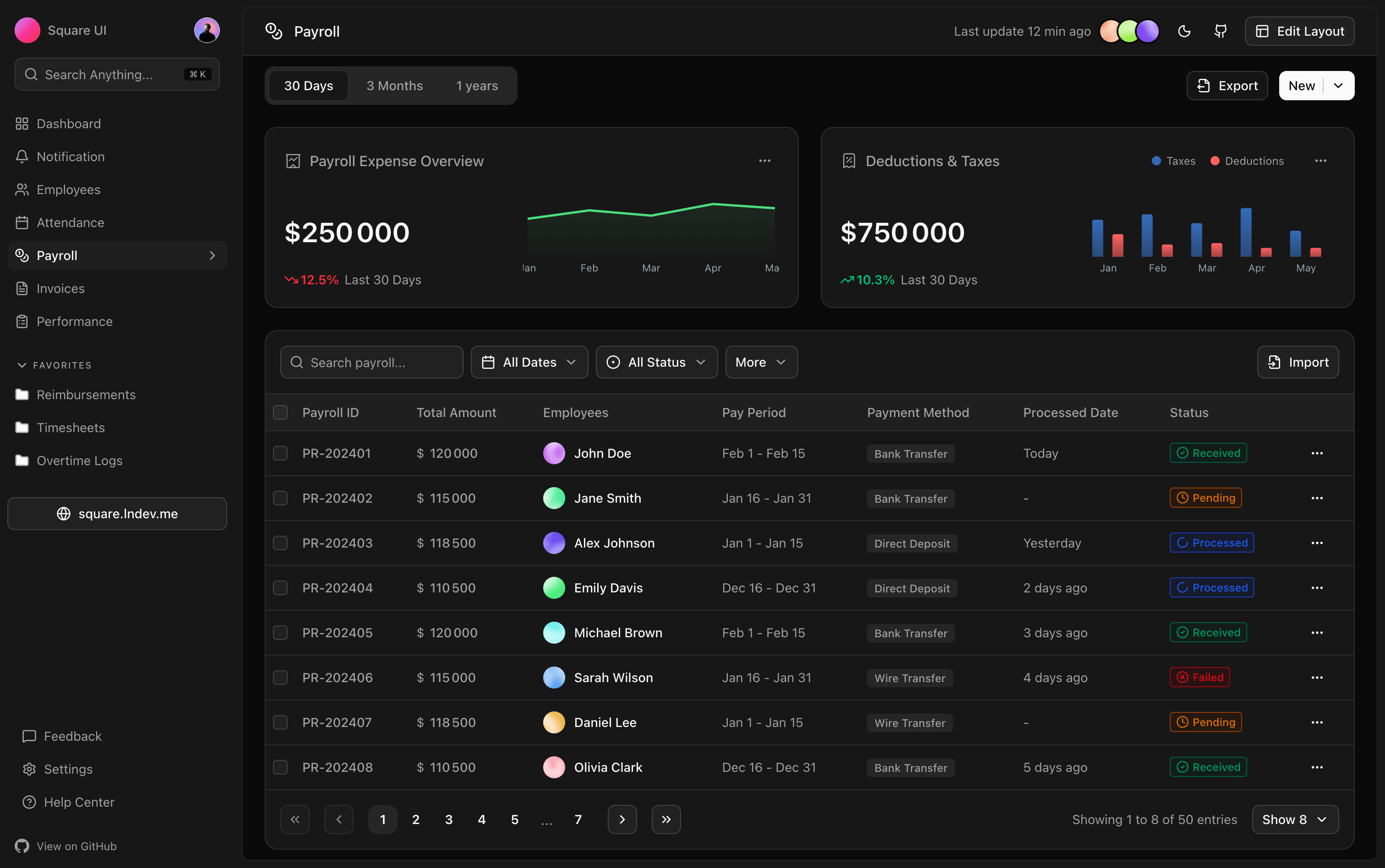Toggle dark mode moon icon

(x=1184, y=31)
